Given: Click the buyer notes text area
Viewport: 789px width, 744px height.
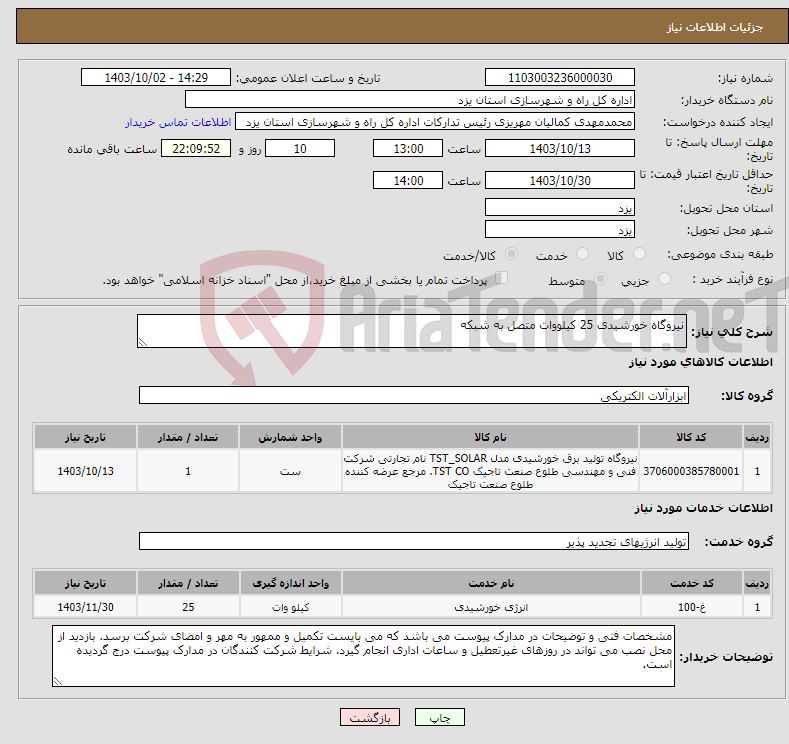Looking at the screenshot, I should [363, 656].
